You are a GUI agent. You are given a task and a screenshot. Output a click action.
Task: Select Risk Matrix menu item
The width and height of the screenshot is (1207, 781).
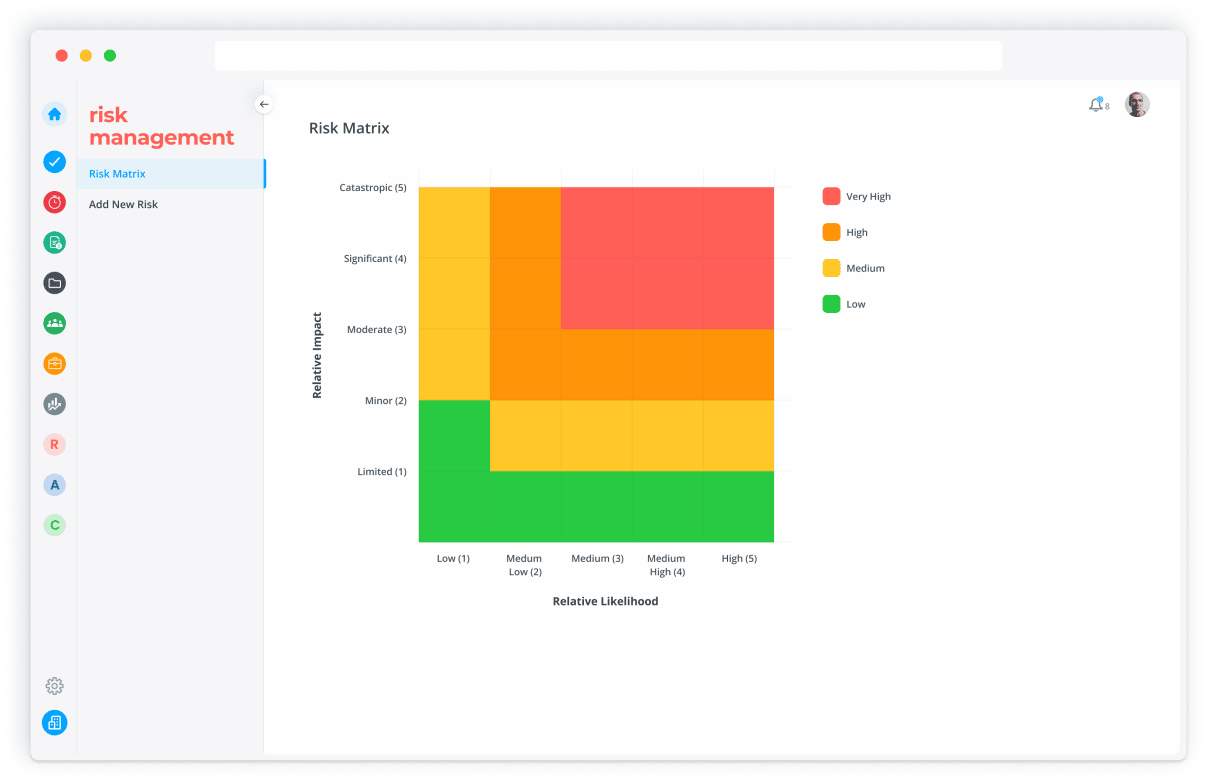point(117,174)
